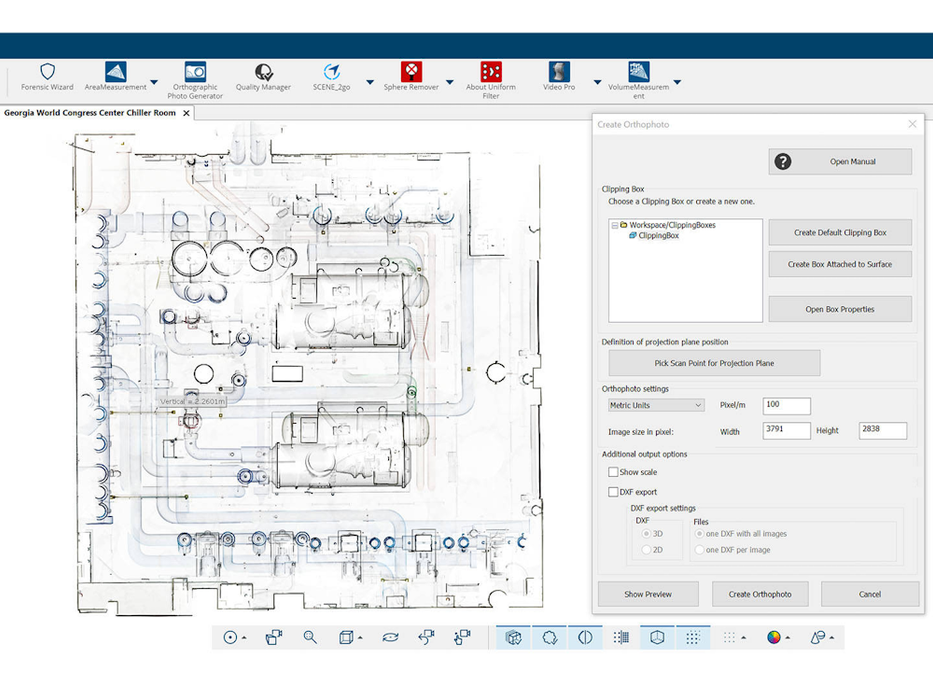Open the Metric Units dropdown
Viewport: 933px width, 700px height.
(656, 405)
